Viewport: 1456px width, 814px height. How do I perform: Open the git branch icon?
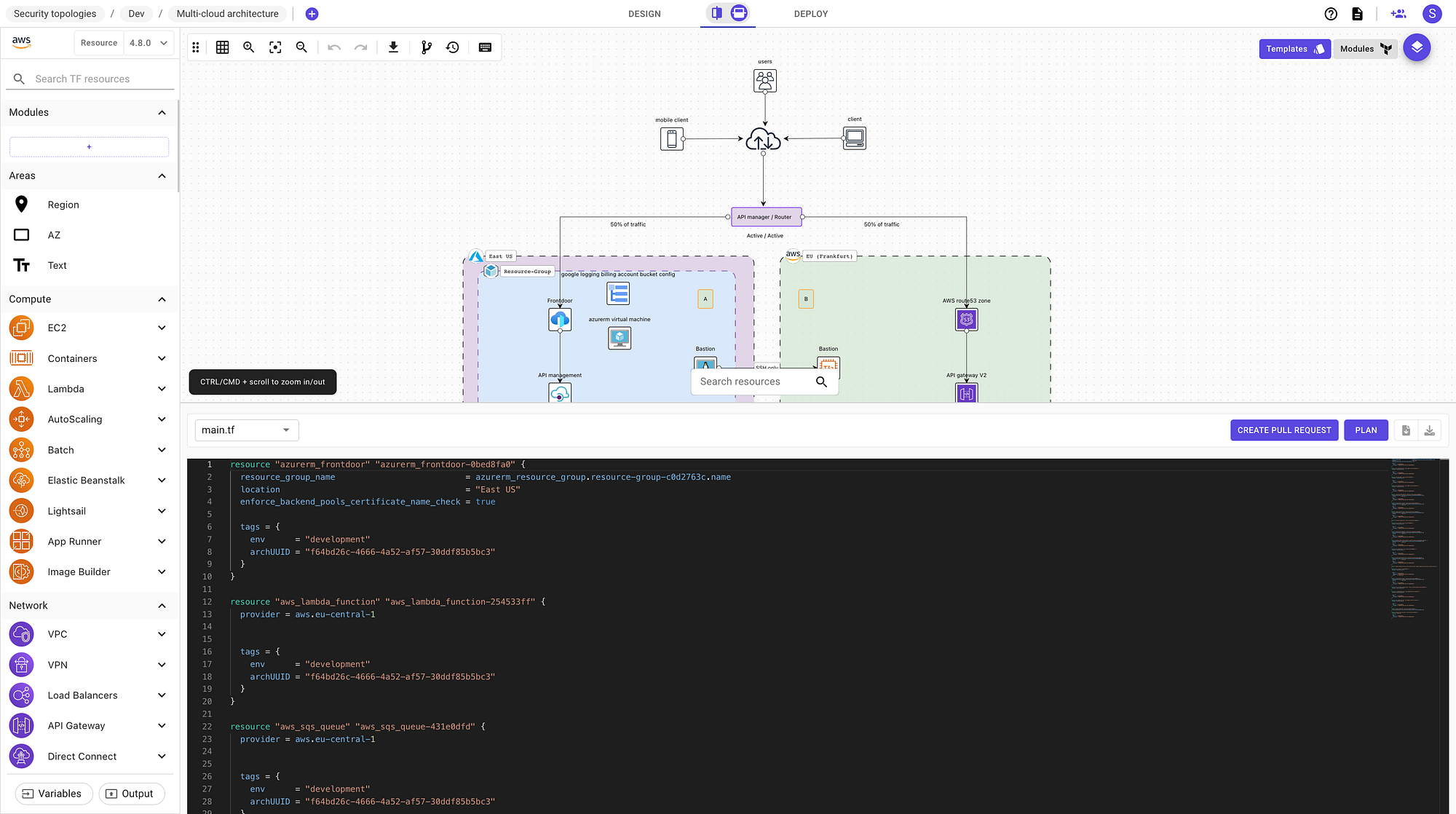(427, 47)
